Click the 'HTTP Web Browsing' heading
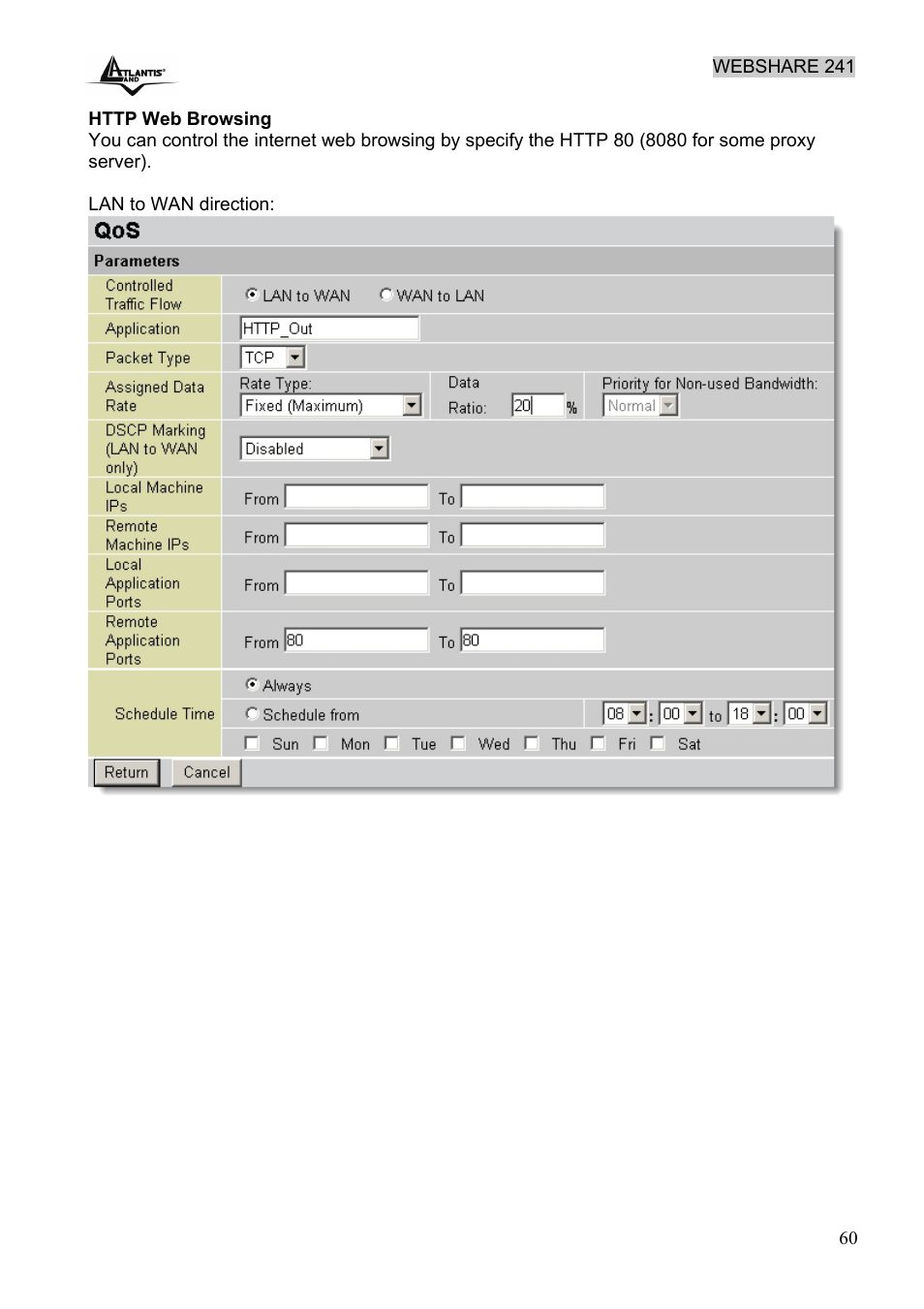Viewport: 924px width, 1309px height. (x=180, y=118)
